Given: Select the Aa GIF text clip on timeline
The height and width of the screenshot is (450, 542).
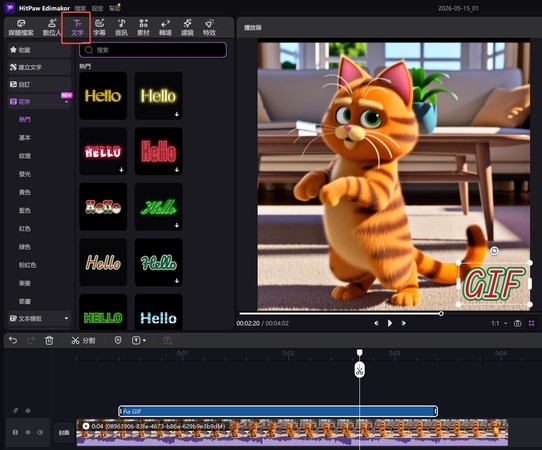Looking at the screenshot, I should tap(278, 411).
